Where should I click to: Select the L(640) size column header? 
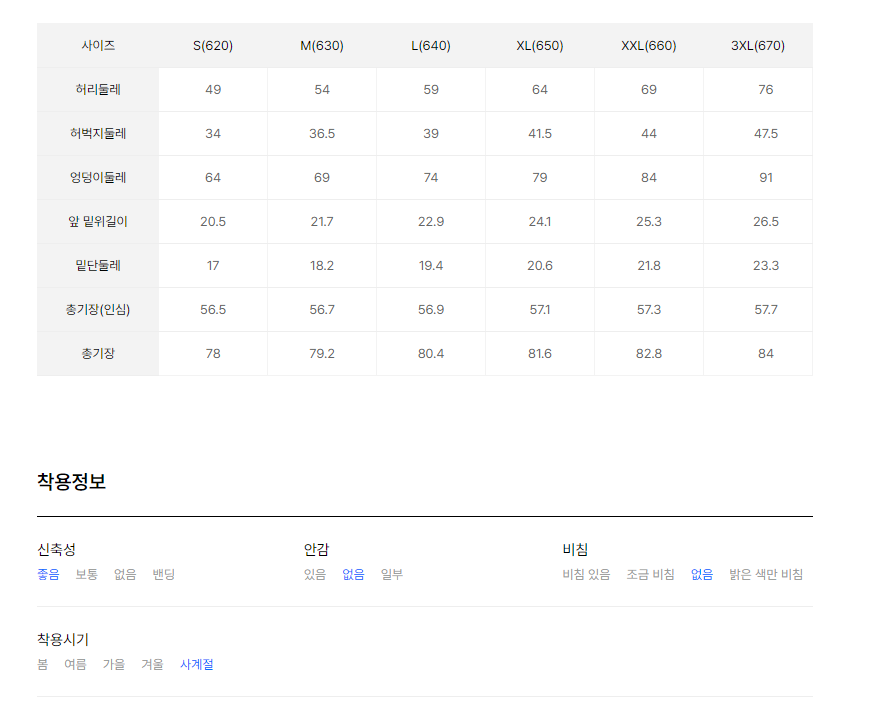point(431,46)
